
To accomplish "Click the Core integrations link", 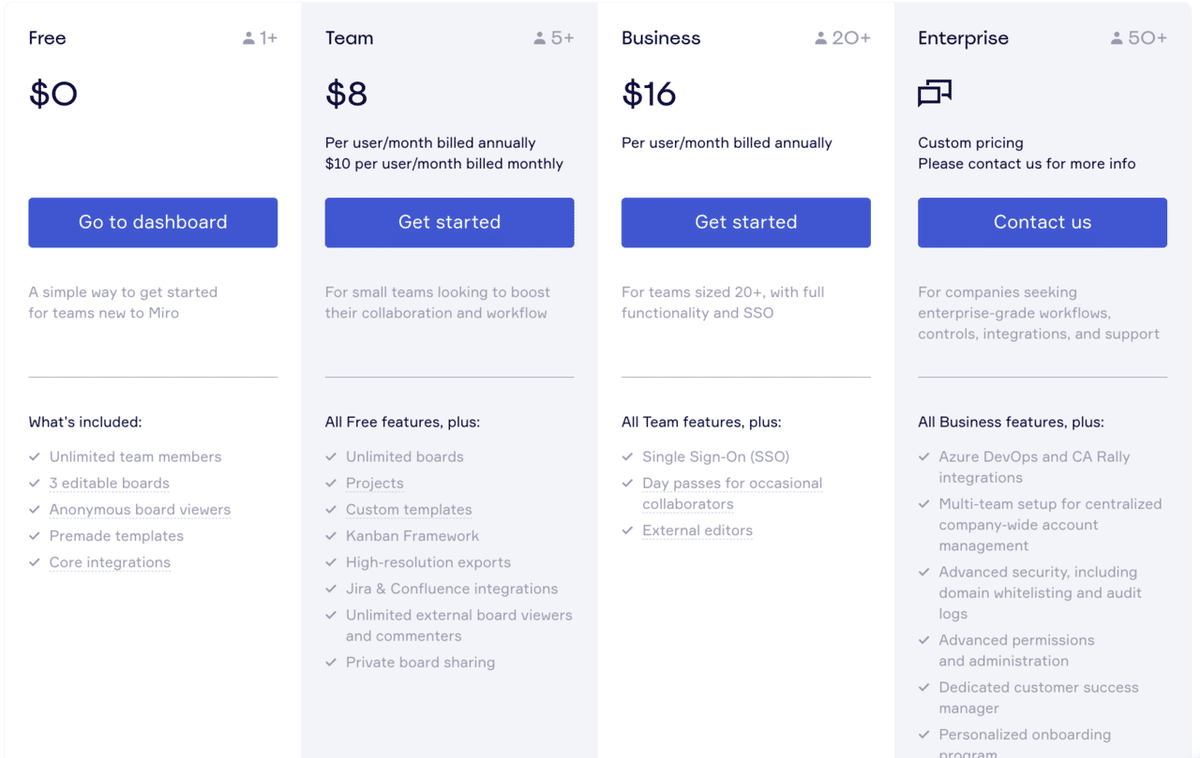I will pos(110,563).
